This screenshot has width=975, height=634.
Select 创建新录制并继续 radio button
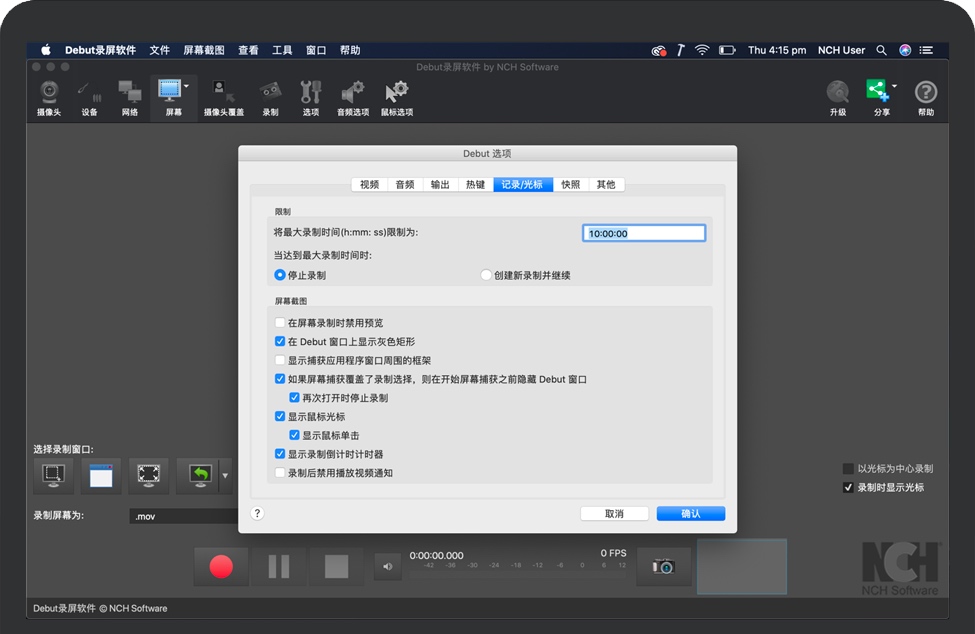point(486,275)
